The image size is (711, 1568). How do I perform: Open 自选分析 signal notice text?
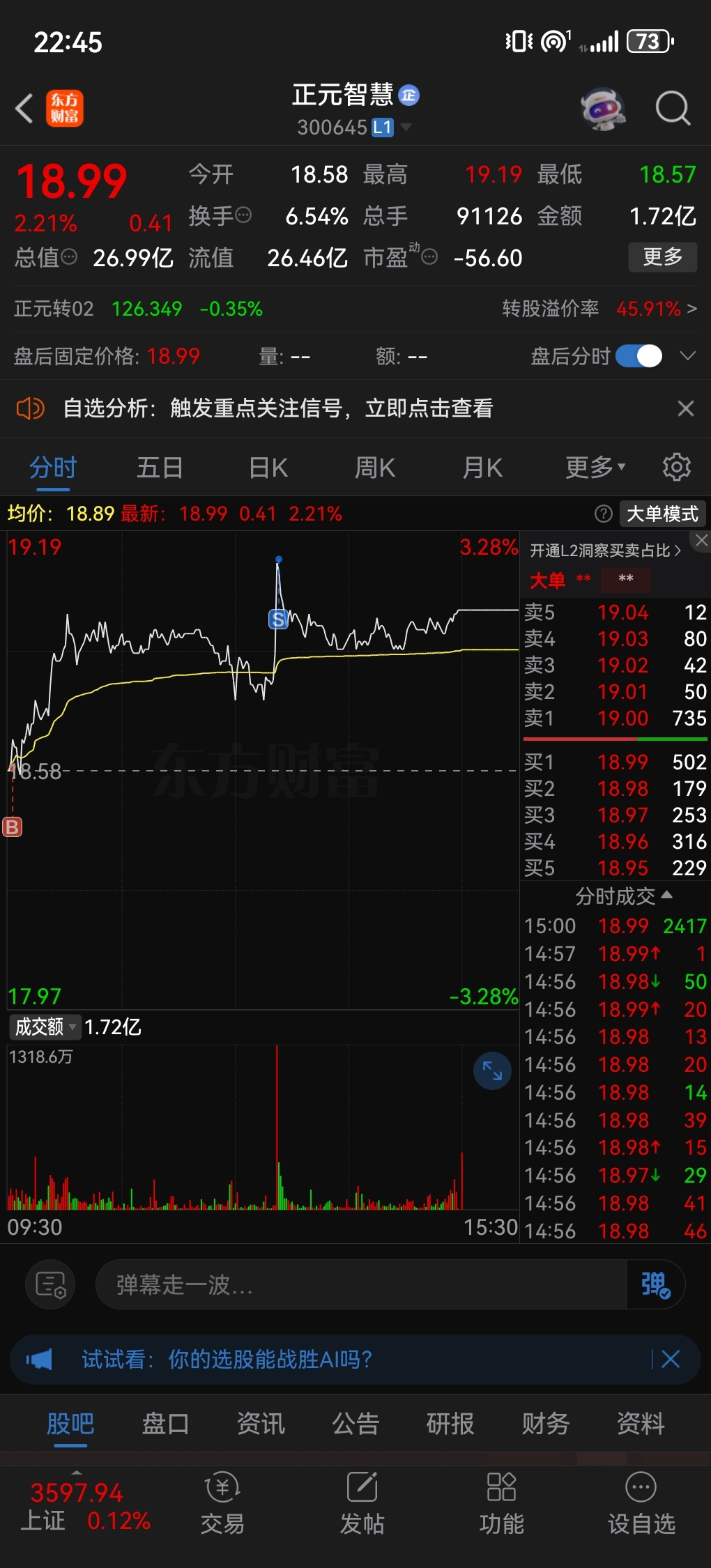[278, 408]
